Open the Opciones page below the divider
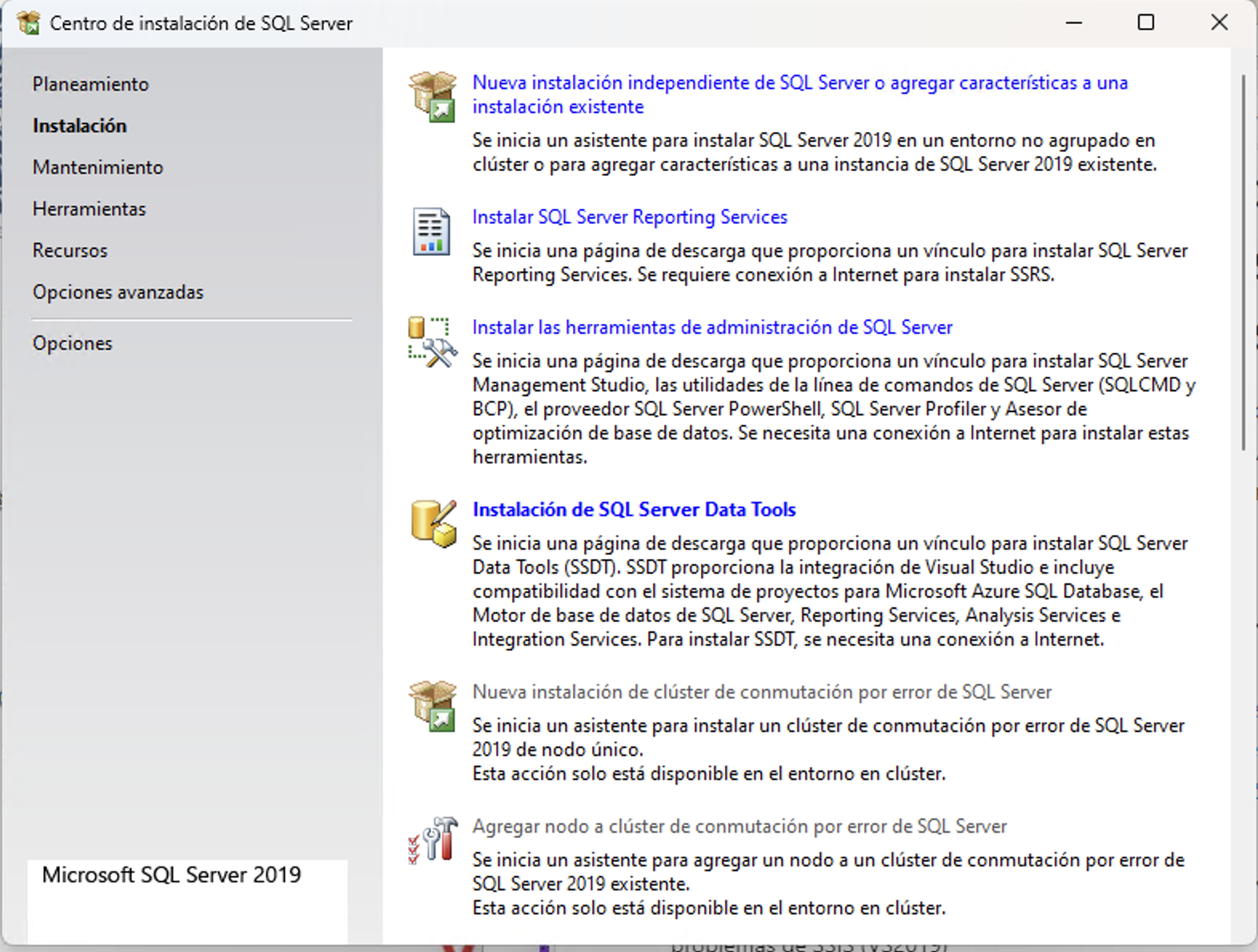The image size is (1258, 952). click(72, 343)
